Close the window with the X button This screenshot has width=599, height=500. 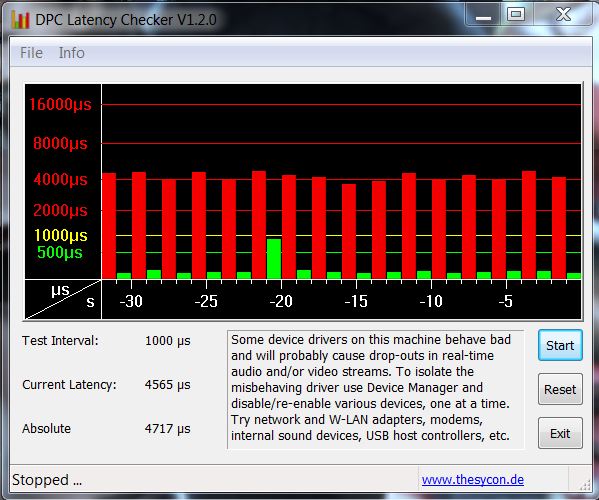[x=563, y=15]
